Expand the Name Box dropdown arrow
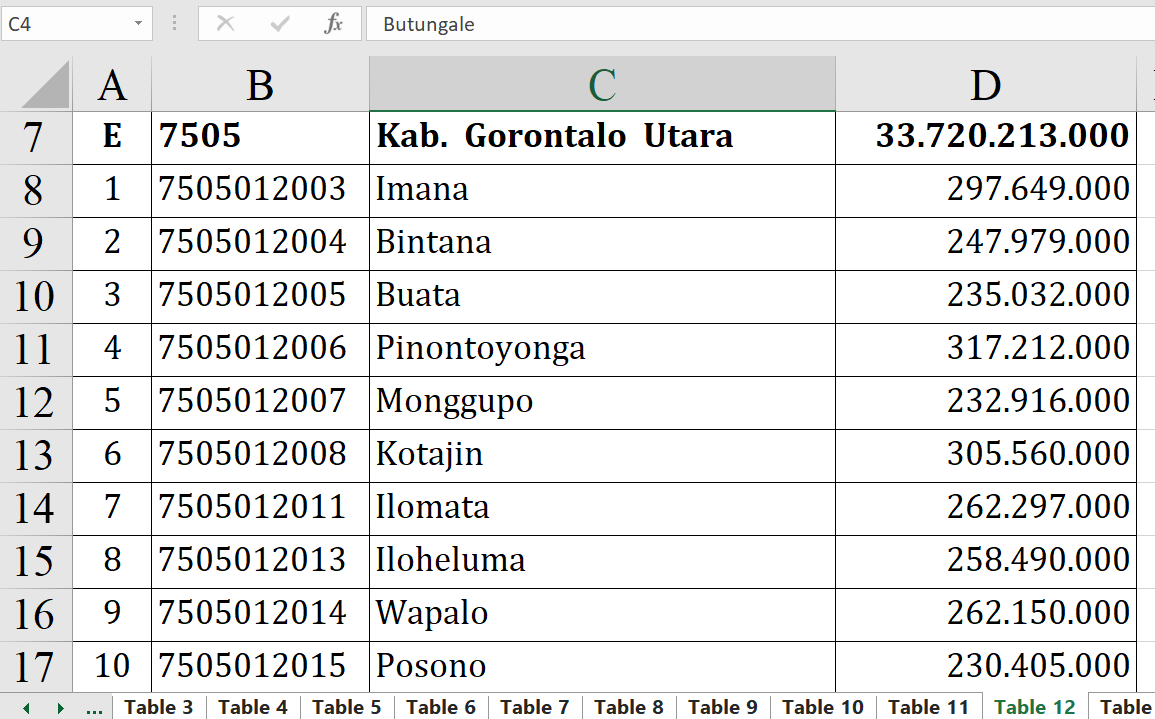 [137, 24]
